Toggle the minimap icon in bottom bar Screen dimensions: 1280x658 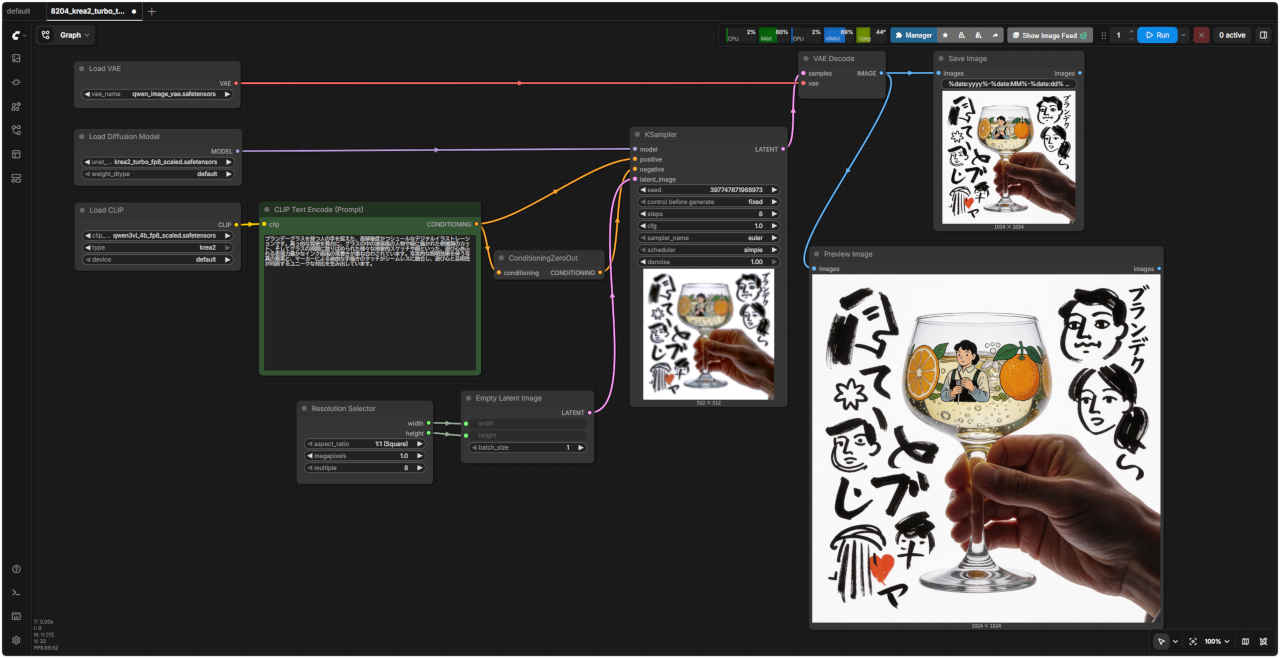[1245, 641]
